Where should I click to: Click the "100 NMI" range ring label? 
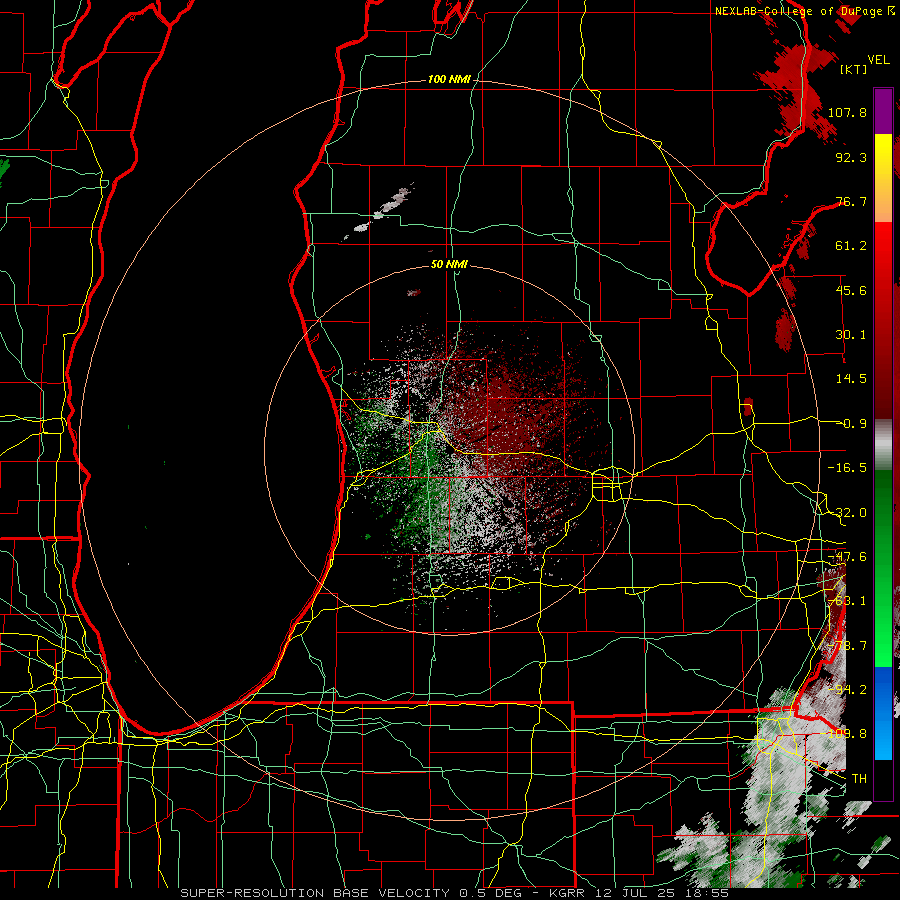point(449,79)
